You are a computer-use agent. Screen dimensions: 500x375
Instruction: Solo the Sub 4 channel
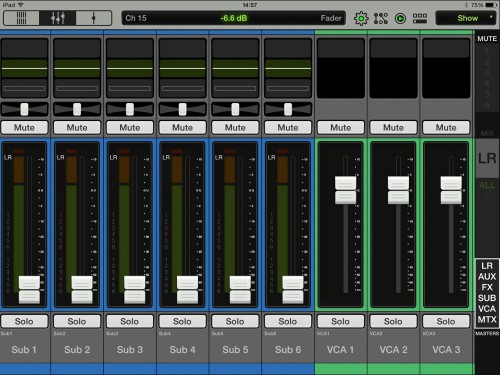(x=182, y=321)
